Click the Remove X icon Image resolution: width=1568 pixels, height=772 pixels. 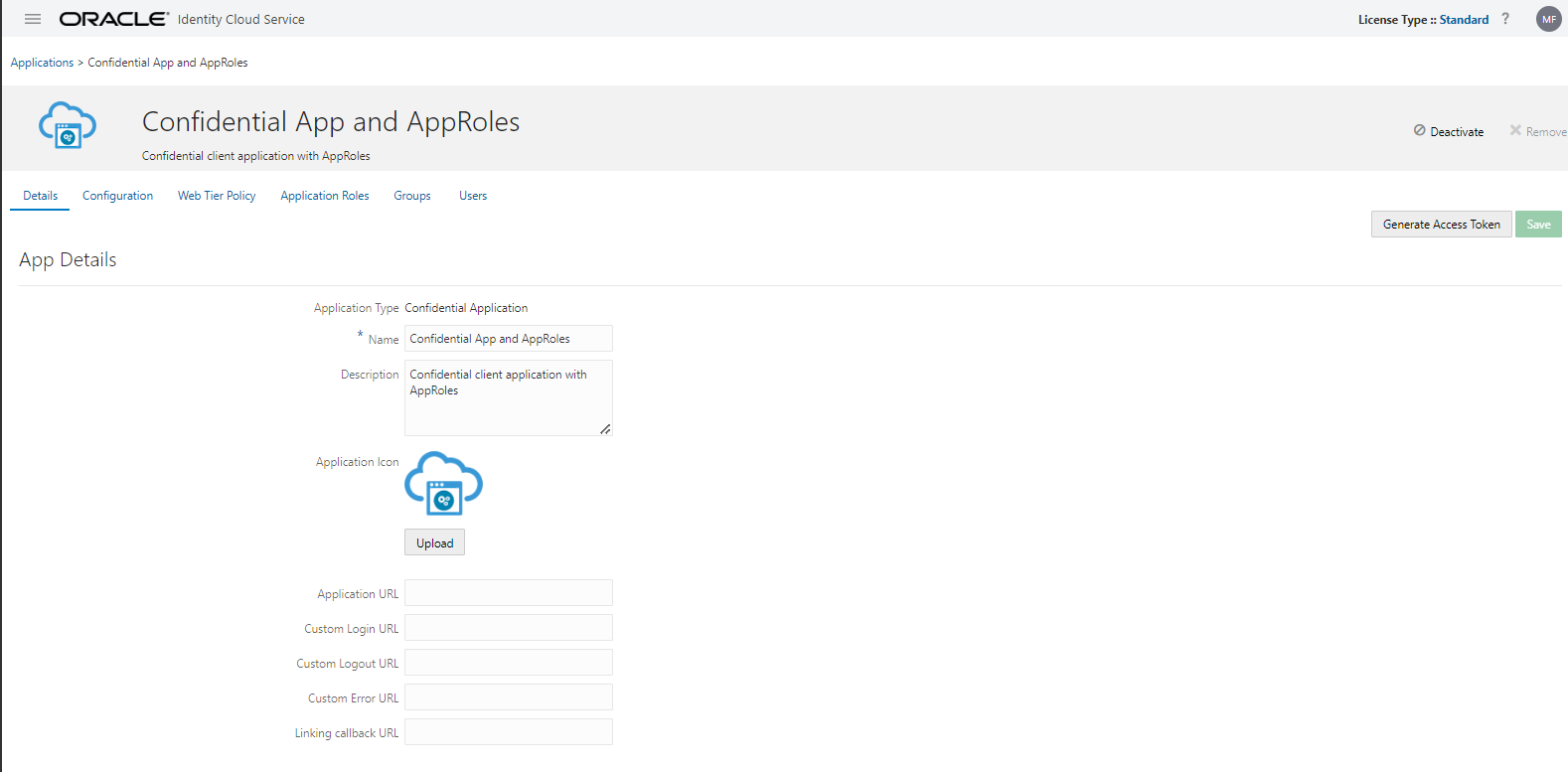1515,130
